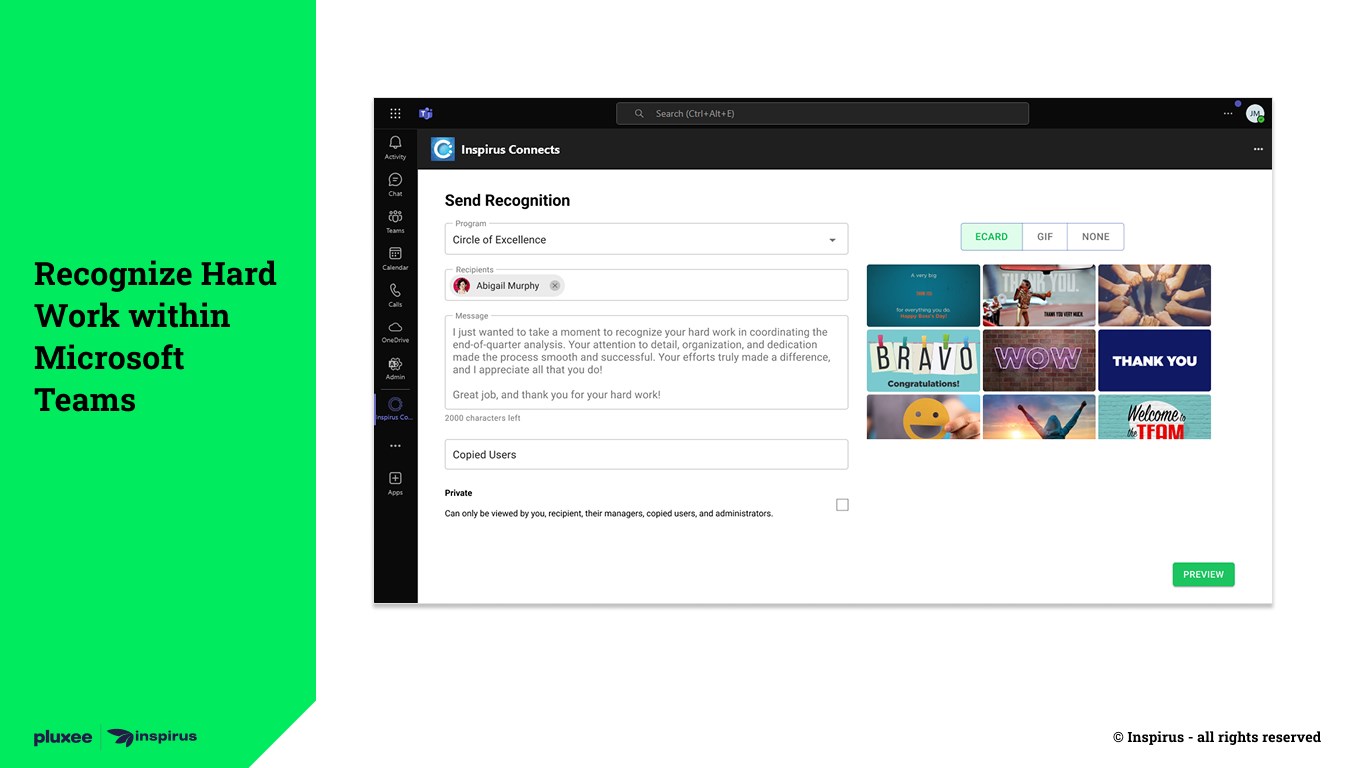Click the 2000 characters left text

482,418
